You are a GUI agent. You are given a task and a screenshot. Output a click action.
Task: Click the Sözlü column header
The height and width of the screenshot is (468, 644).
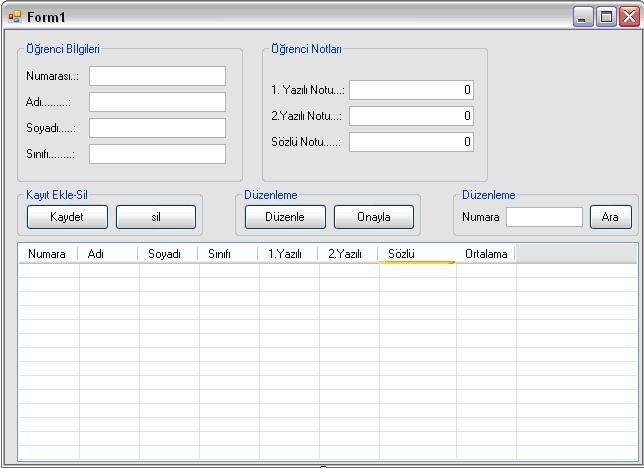coord(417,254)
